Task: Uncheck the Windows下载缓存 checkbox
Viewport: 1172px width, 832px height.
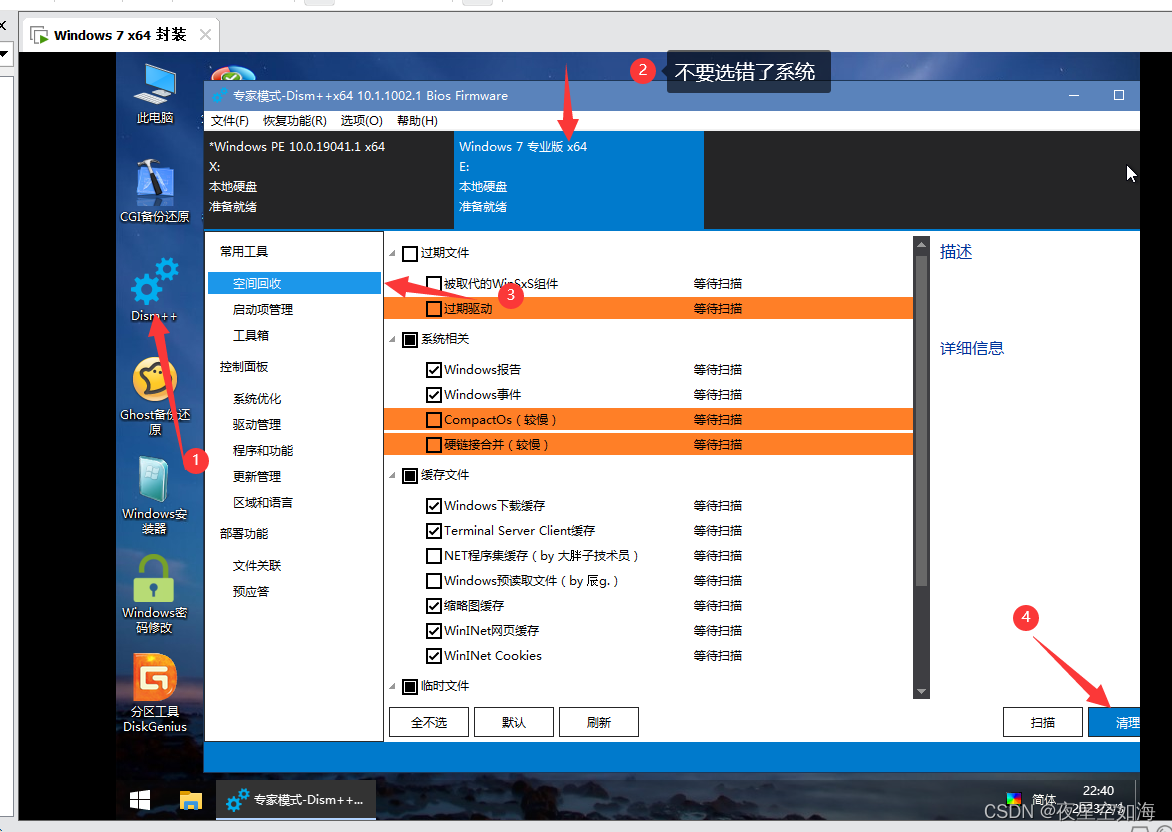Action: point(434,506)
